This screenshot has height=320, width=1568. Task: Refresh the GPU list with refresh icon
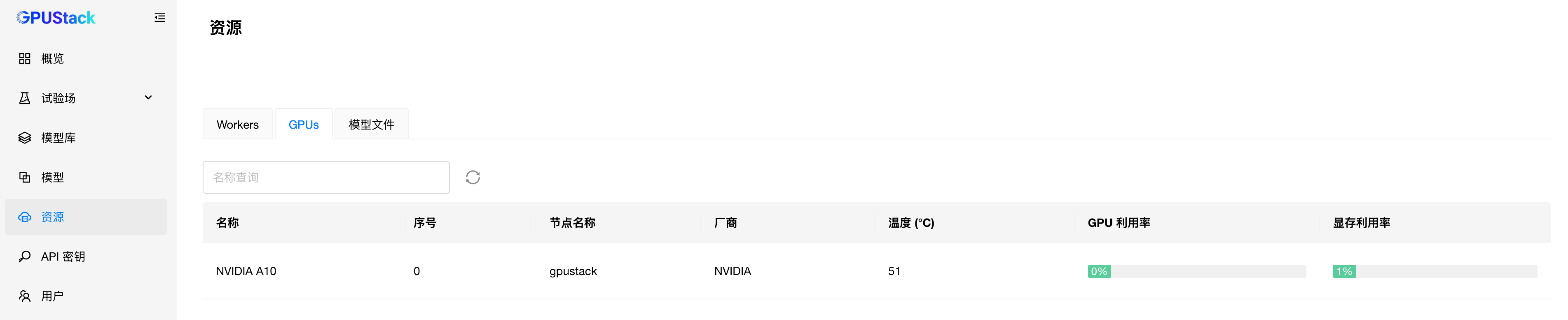click(x=473, y=177)
